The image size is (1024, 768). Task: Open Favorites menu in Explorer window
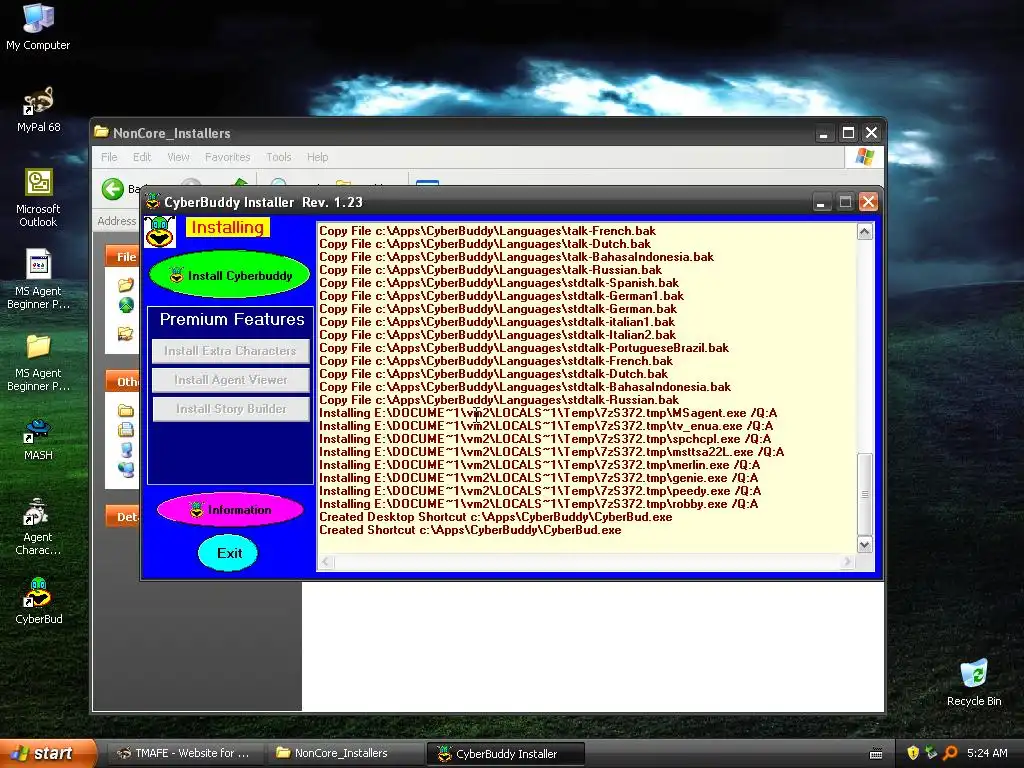tap(227, 157)
